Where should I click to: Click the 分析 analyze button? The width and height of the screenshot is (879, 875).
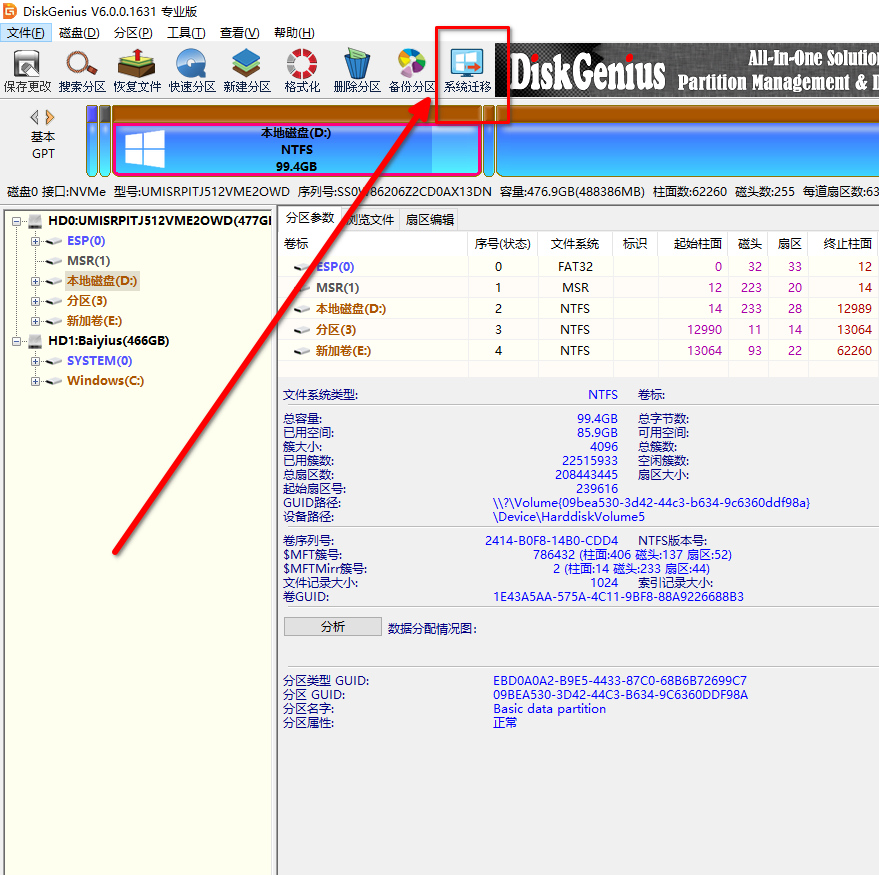tap(332, 627)
